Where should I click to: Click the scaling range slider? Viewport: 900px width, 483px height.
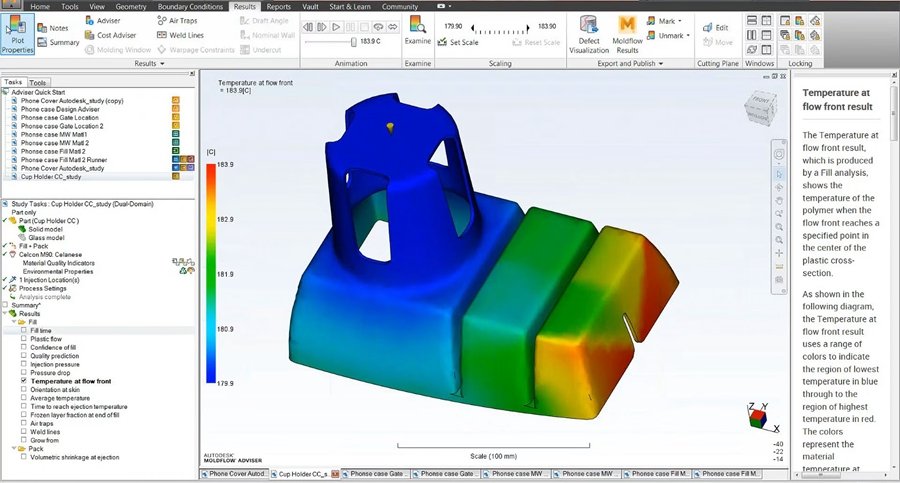tap(499, 28)
